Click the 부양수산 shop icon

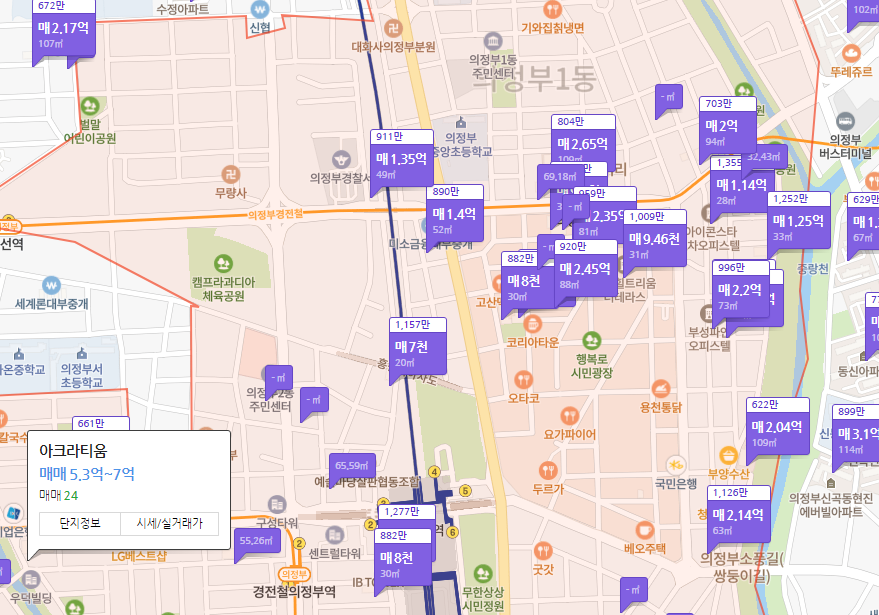728,455
